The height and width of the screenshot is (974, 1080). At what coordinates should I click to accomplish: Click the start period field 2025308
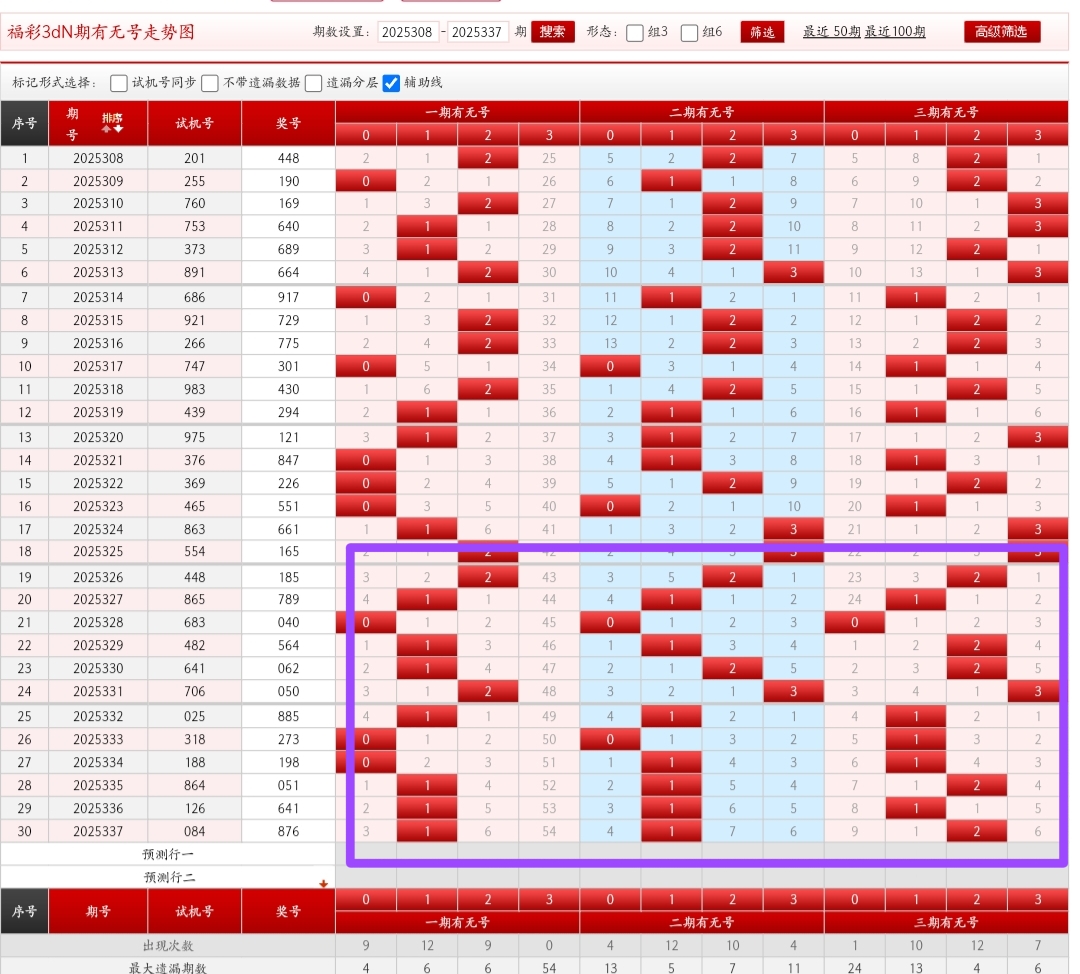[408, 32]
